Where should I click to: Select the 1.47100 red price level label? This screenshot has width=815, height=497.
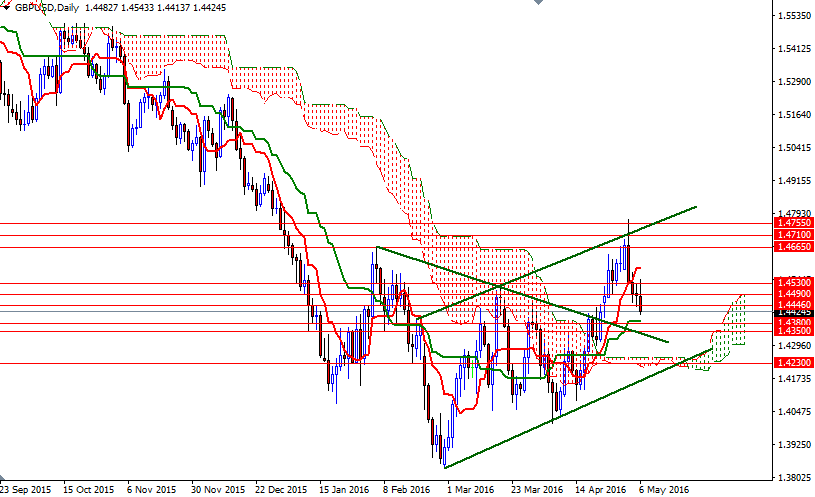794,235
